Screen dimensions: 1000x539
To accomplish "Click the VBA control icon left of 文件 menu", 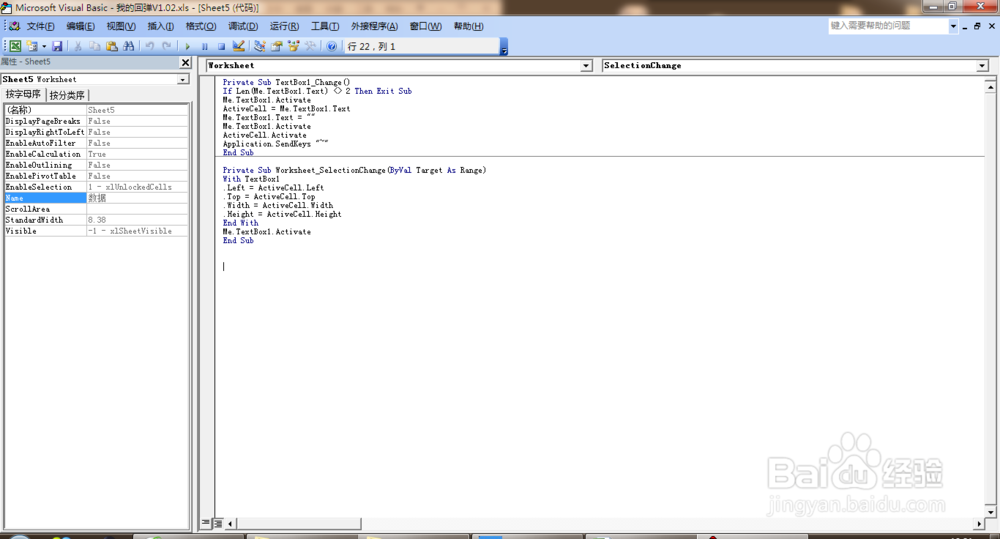I will click(x=15, y=26).
